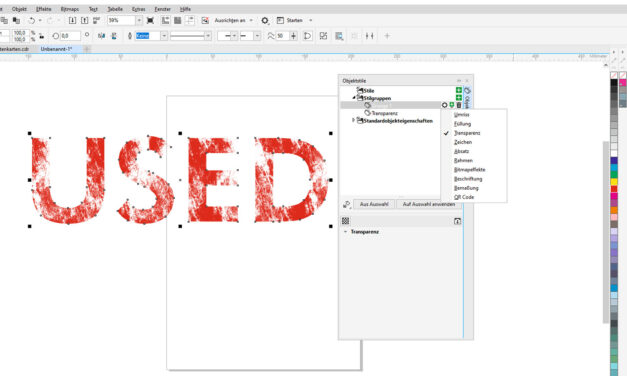Open the Hilfe menu
Image resolution: width=627 pixels, height=376 pixels.
tap(185, 9)
